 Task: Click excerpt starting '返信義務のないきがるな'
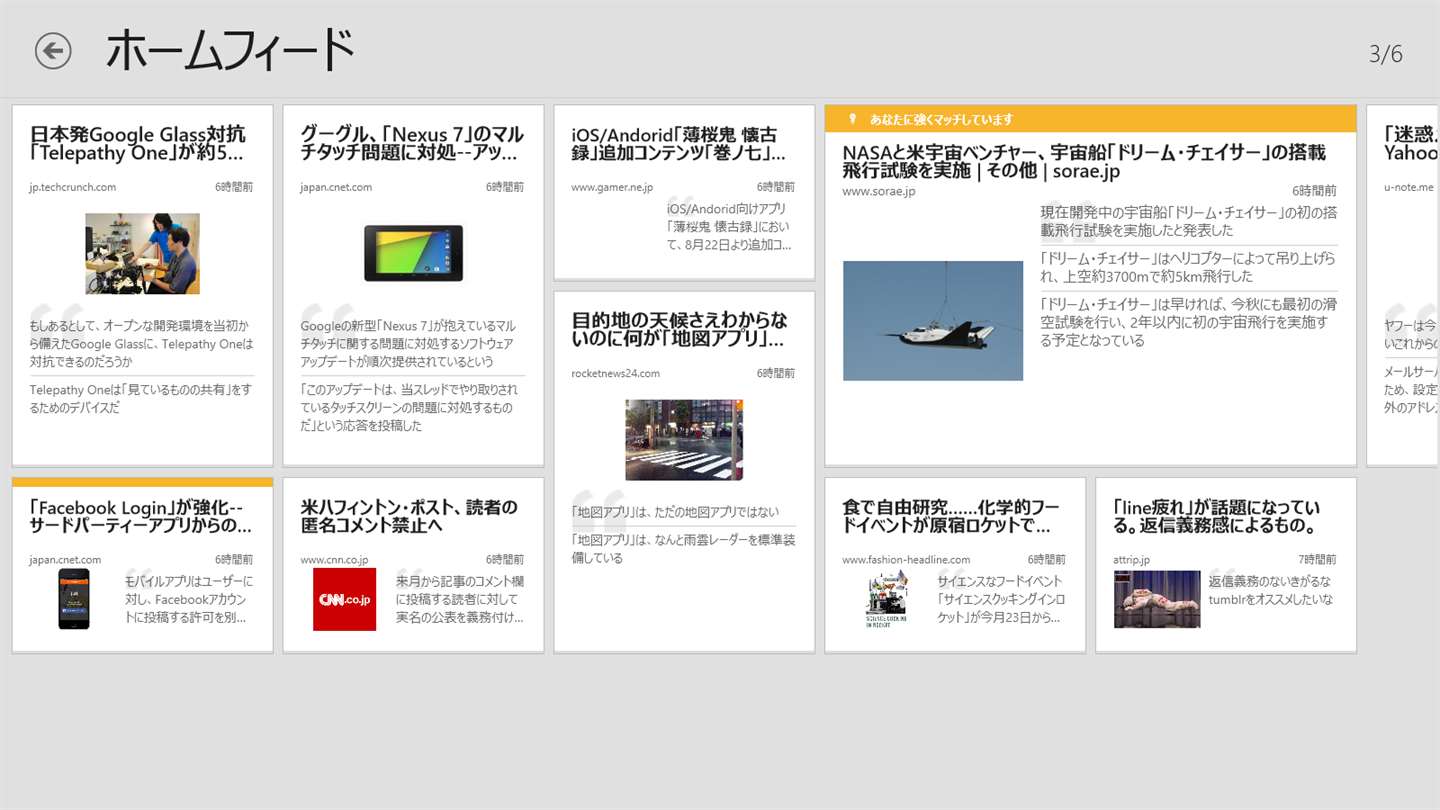coord(1271,590)
